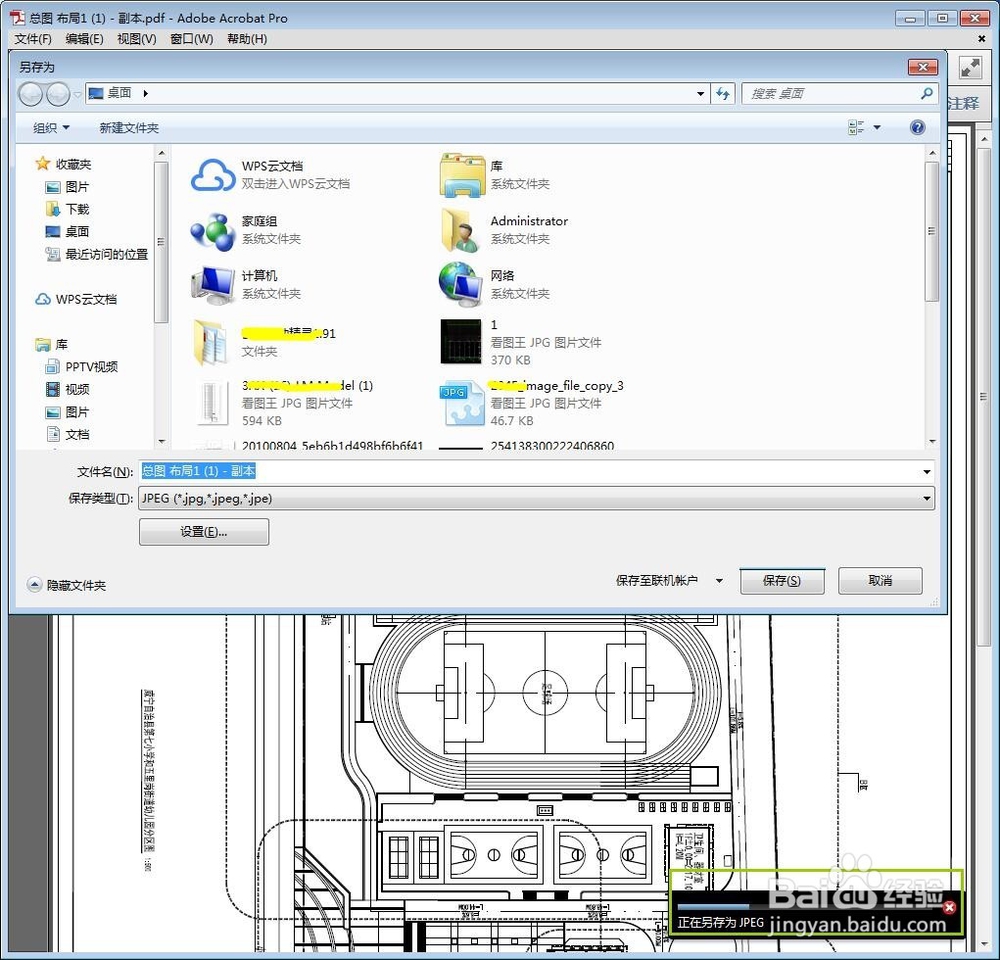Expand 保存至联机帐户 dropdown arrow

tap(719, 580)
